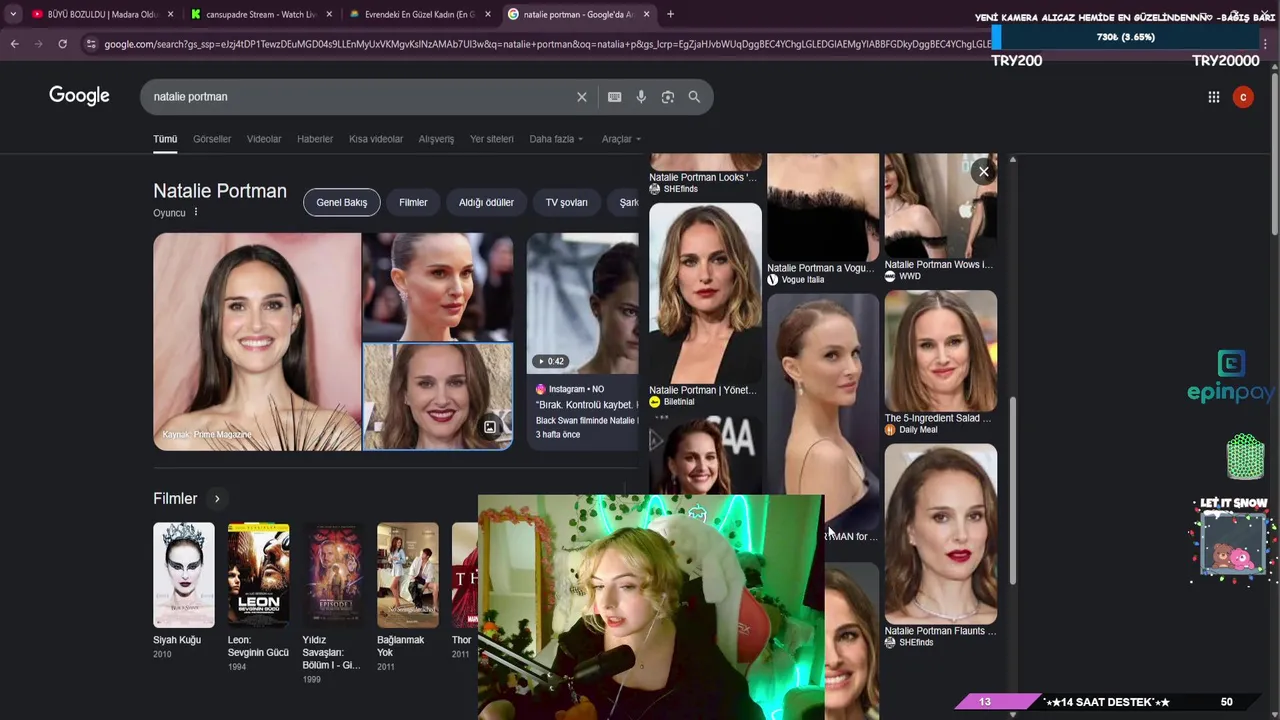This screenshot has height=720, width=1280.
Task: Open the Leon: Sevginin Gücü poster
Action: coord(258,575)
